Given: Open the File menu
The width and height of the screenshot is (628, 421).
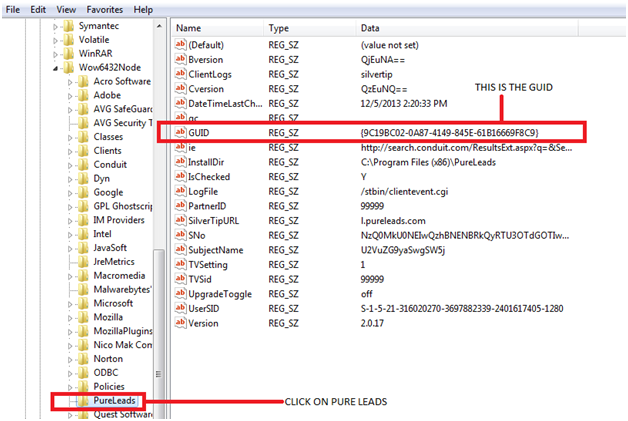Looking at the screenshot, I should click(14, 9).
